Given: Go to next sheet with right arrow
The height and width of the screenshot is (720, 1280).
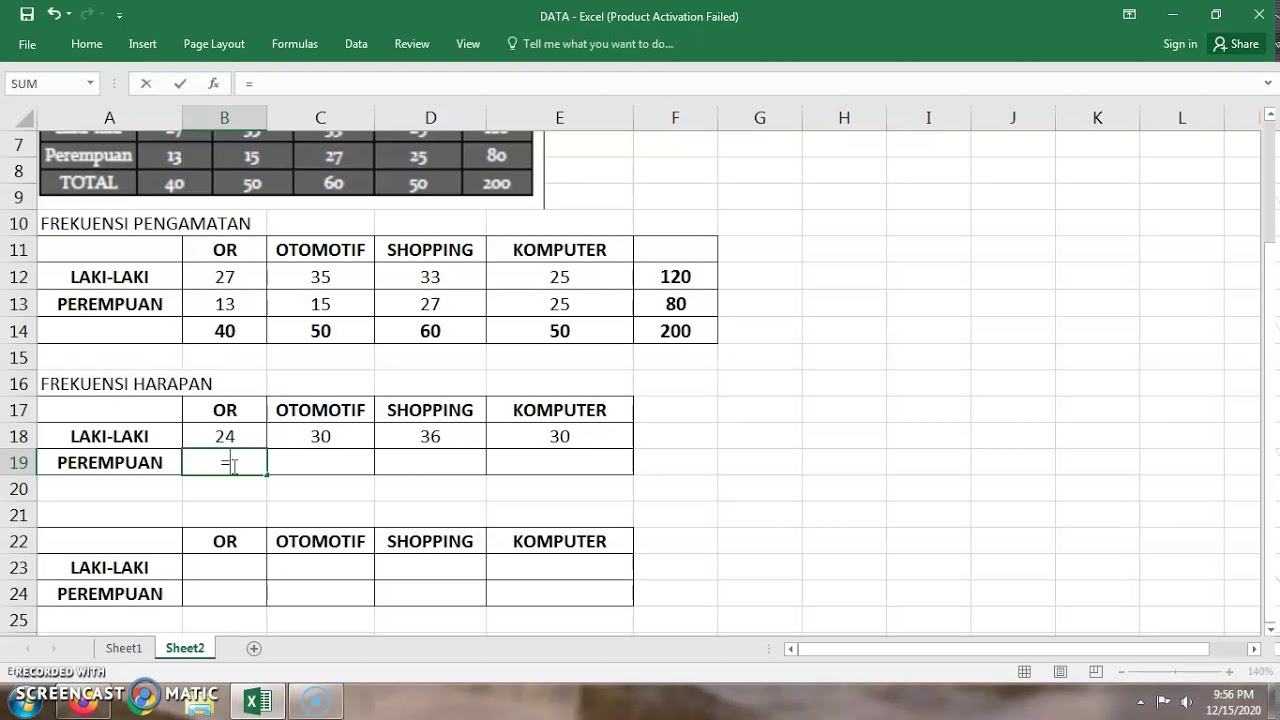Looking at the screenshot, I should point(54,648).
